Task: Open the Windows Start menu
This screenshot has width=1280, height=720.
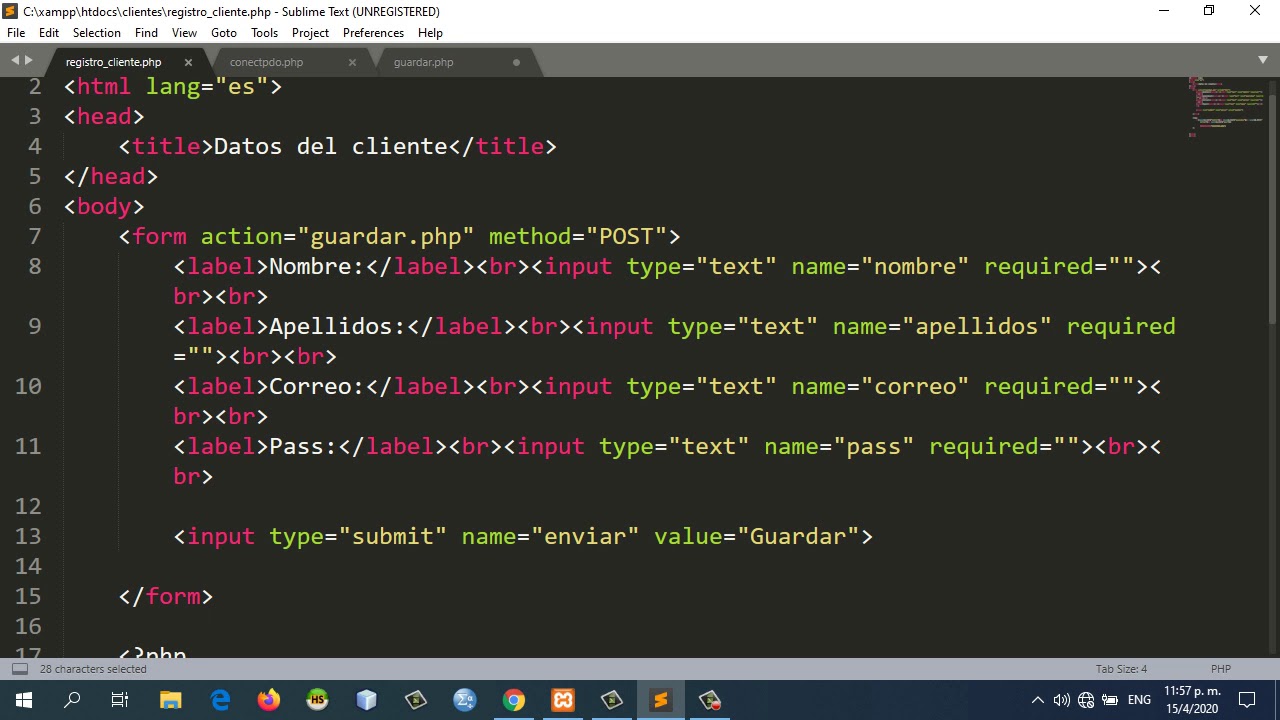Action: [x=24, y=700]
